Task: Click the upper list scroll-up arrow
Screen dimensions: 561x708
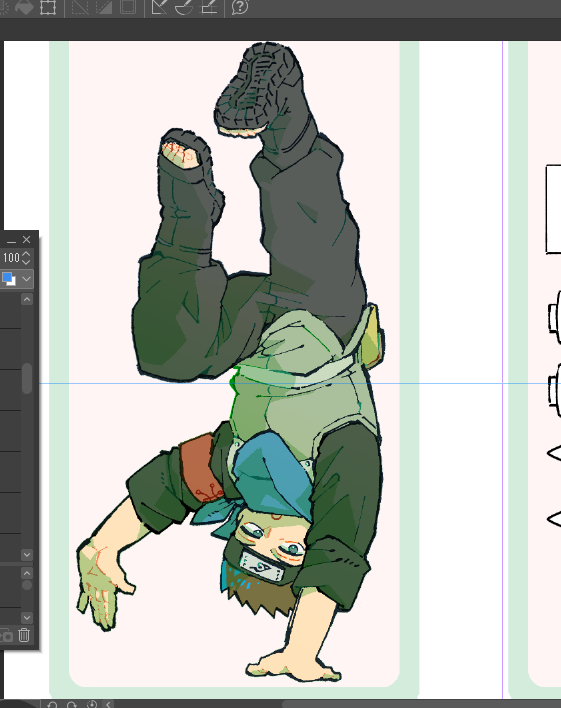Action: [27, 299]
